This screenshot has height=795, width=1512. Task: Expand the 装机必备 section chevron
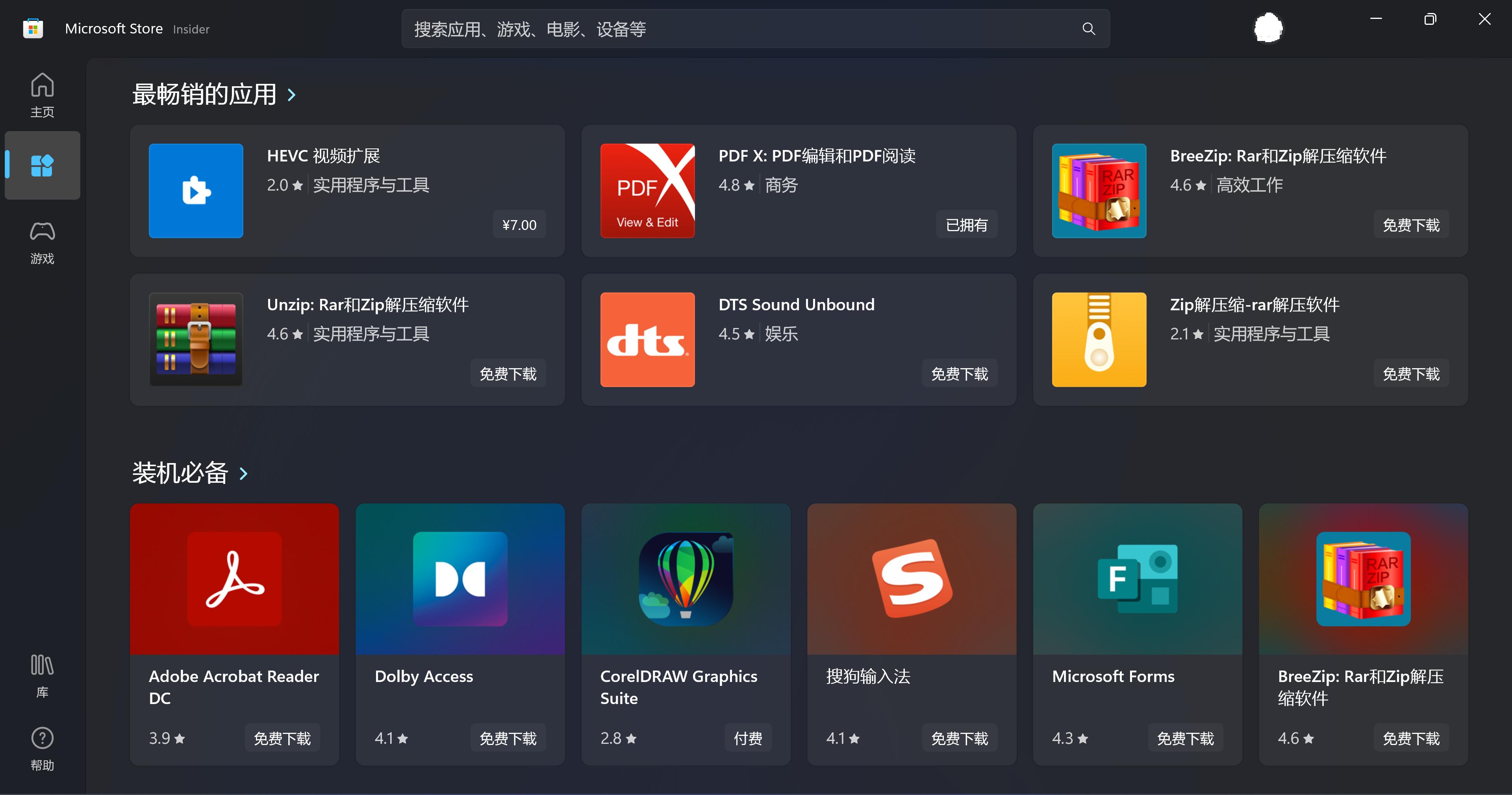[x=244, y=473]
